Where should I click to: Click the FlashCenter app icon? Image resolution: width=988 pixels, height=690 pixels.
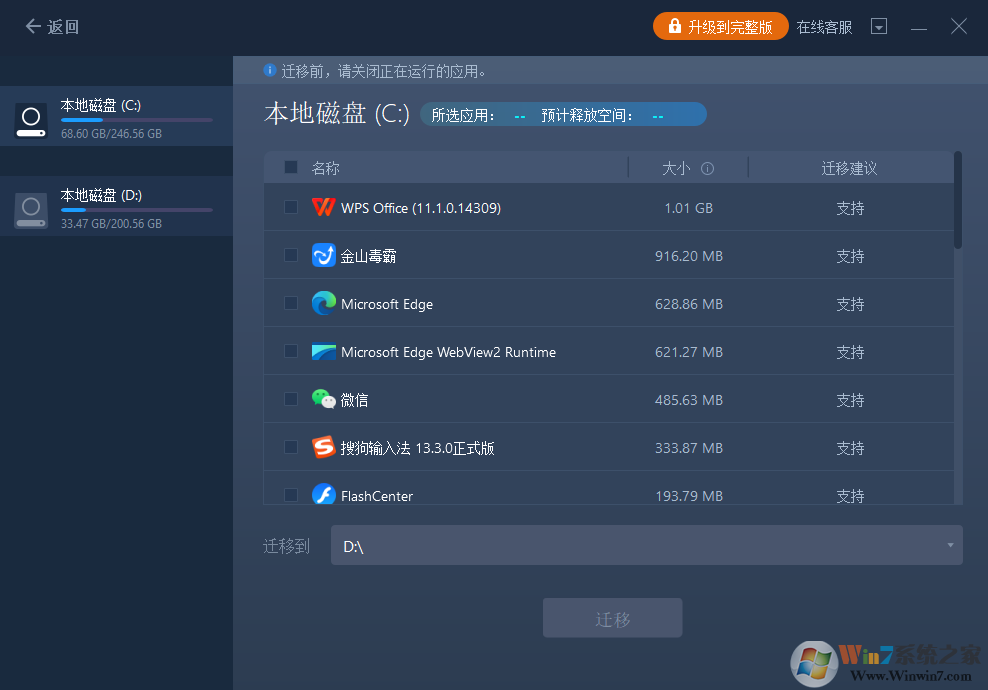pos(323,494)
